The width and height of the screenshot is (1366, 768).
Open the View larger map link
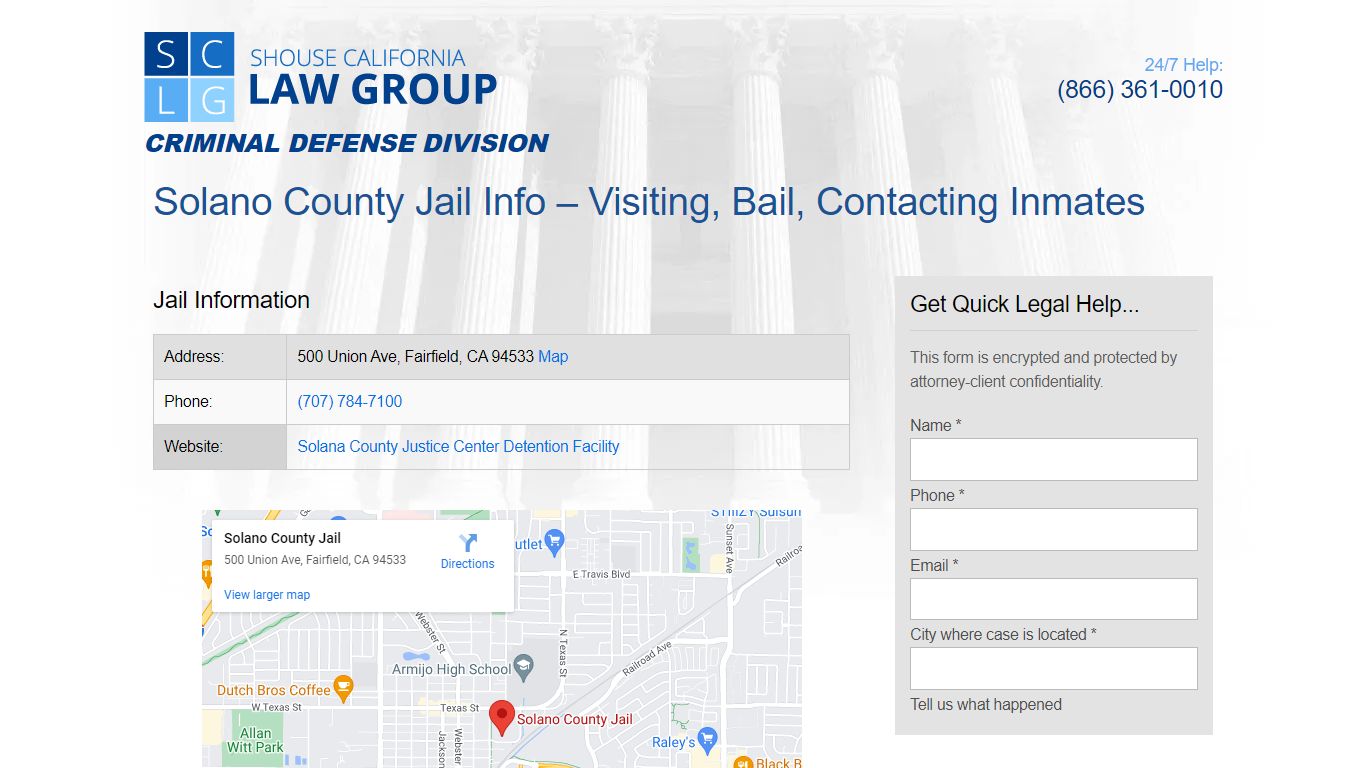[267, 594]
